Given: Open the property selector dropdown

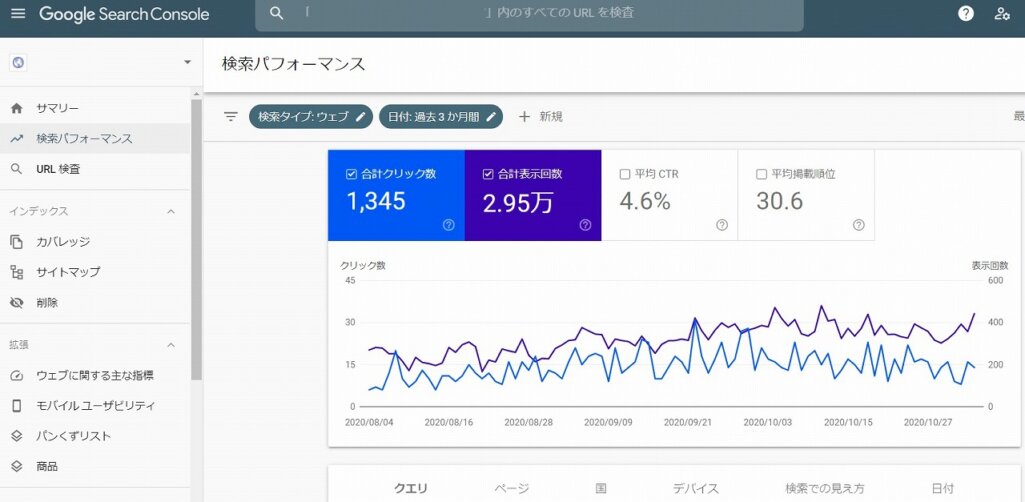Looking at the screenshot, I should coord(186,63).
